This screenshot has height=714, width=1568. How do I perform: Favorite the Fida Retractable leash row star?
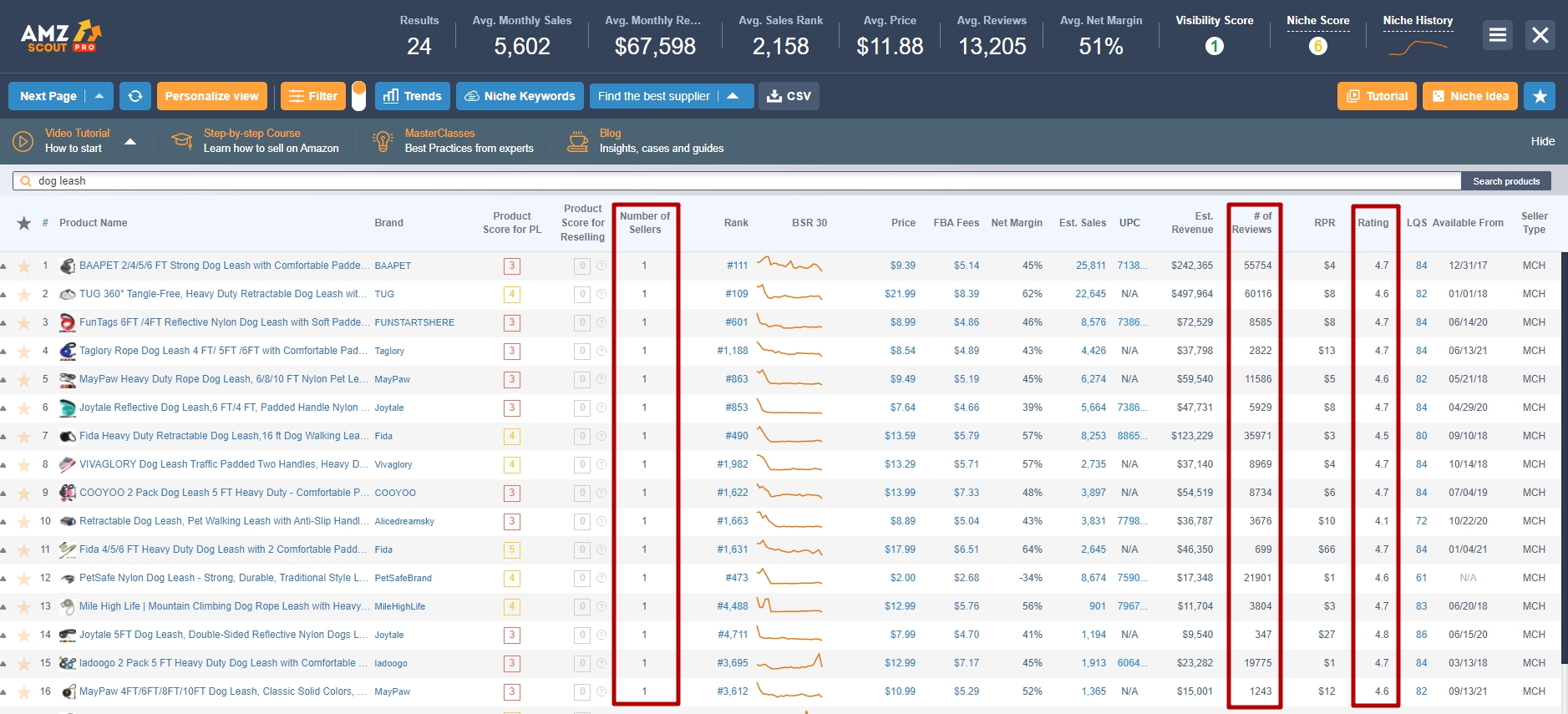pos(24,437)
